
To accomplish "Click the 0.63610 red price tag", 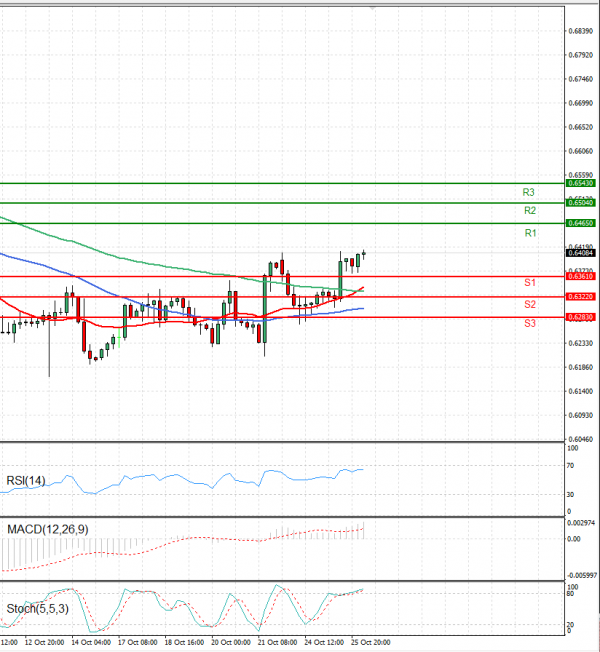I will point(581,276).
